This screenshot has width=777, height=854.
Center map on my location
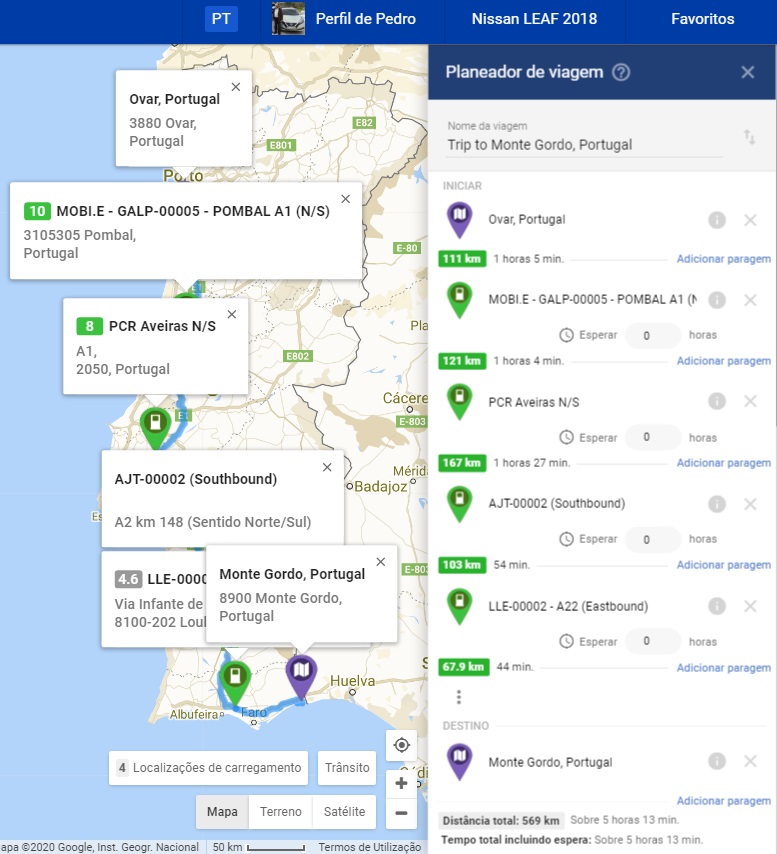coord(401,745)
